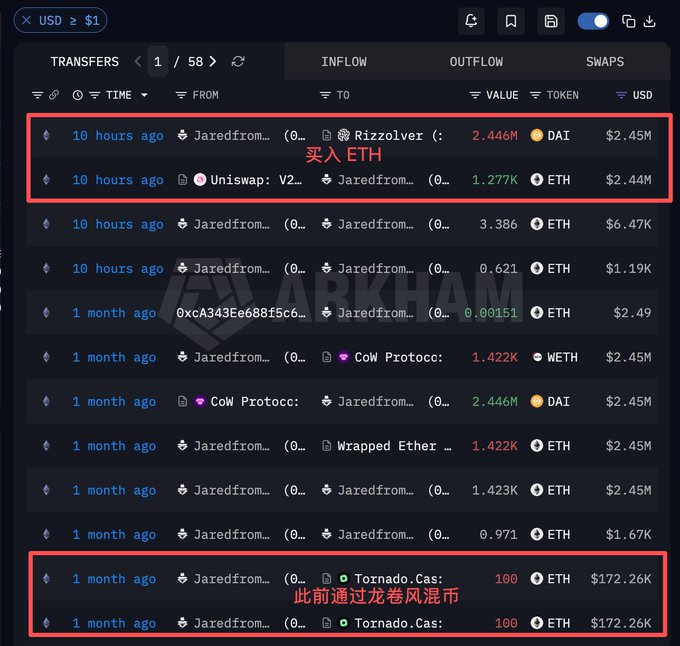The width and height of the screenshot is (680, 646).
Task: Click the bookmark icon
Action: click(x=511, y=21)
